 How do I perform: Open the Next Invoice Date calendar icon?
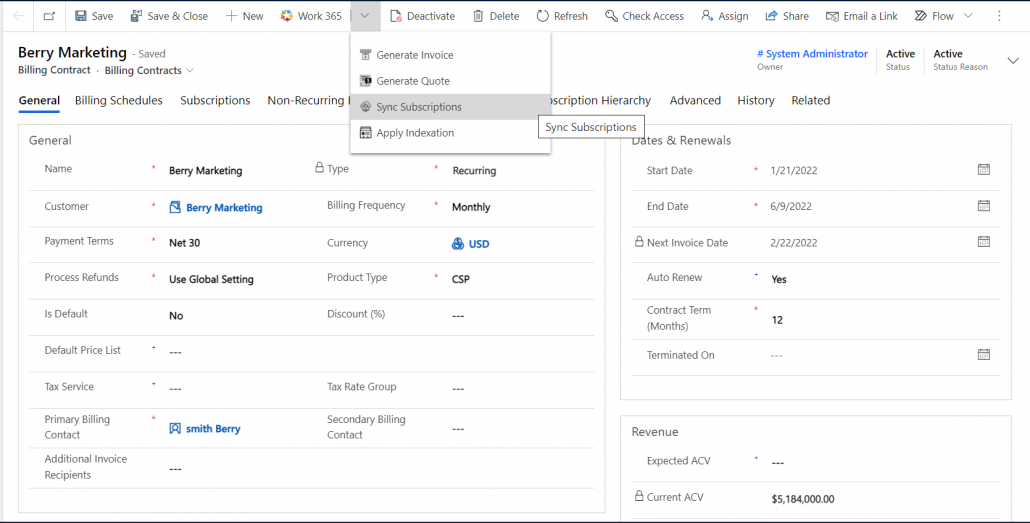[983, 241]
